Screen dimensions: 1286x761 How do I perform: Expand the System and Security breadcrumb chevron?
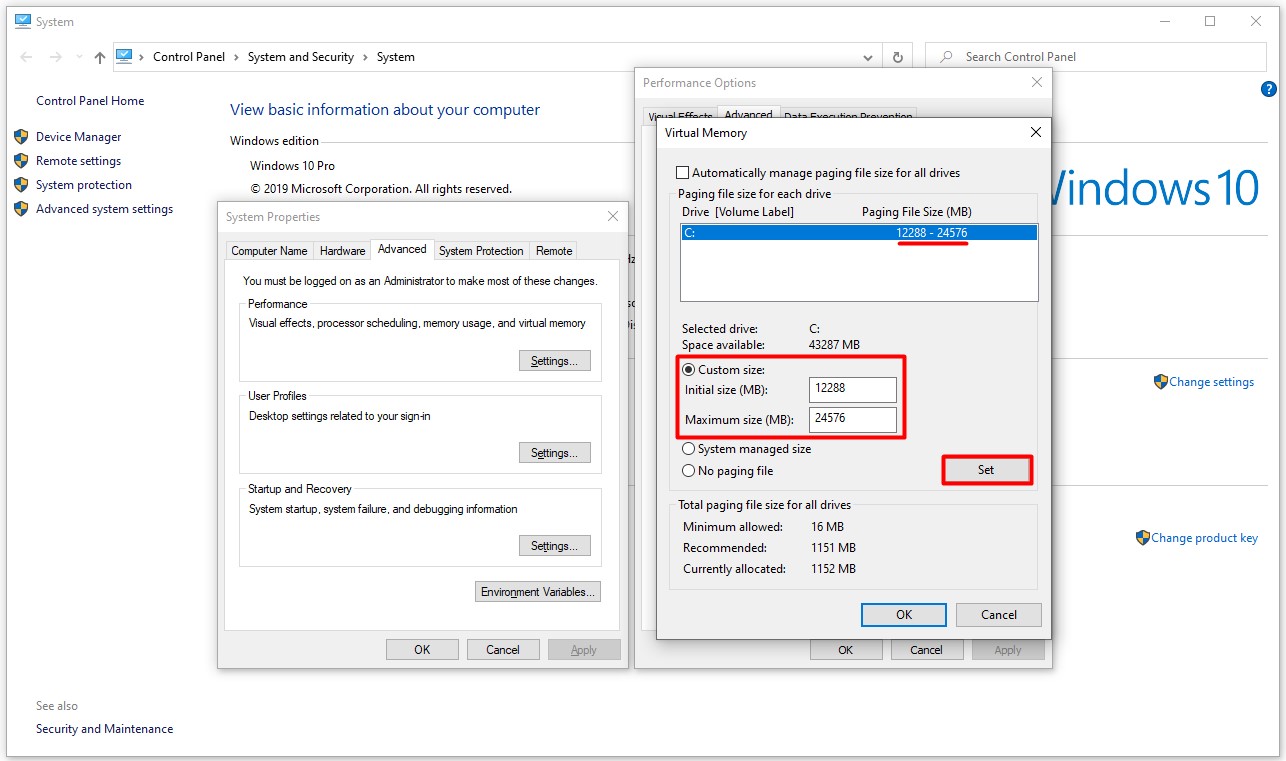[x=364, y=58]
